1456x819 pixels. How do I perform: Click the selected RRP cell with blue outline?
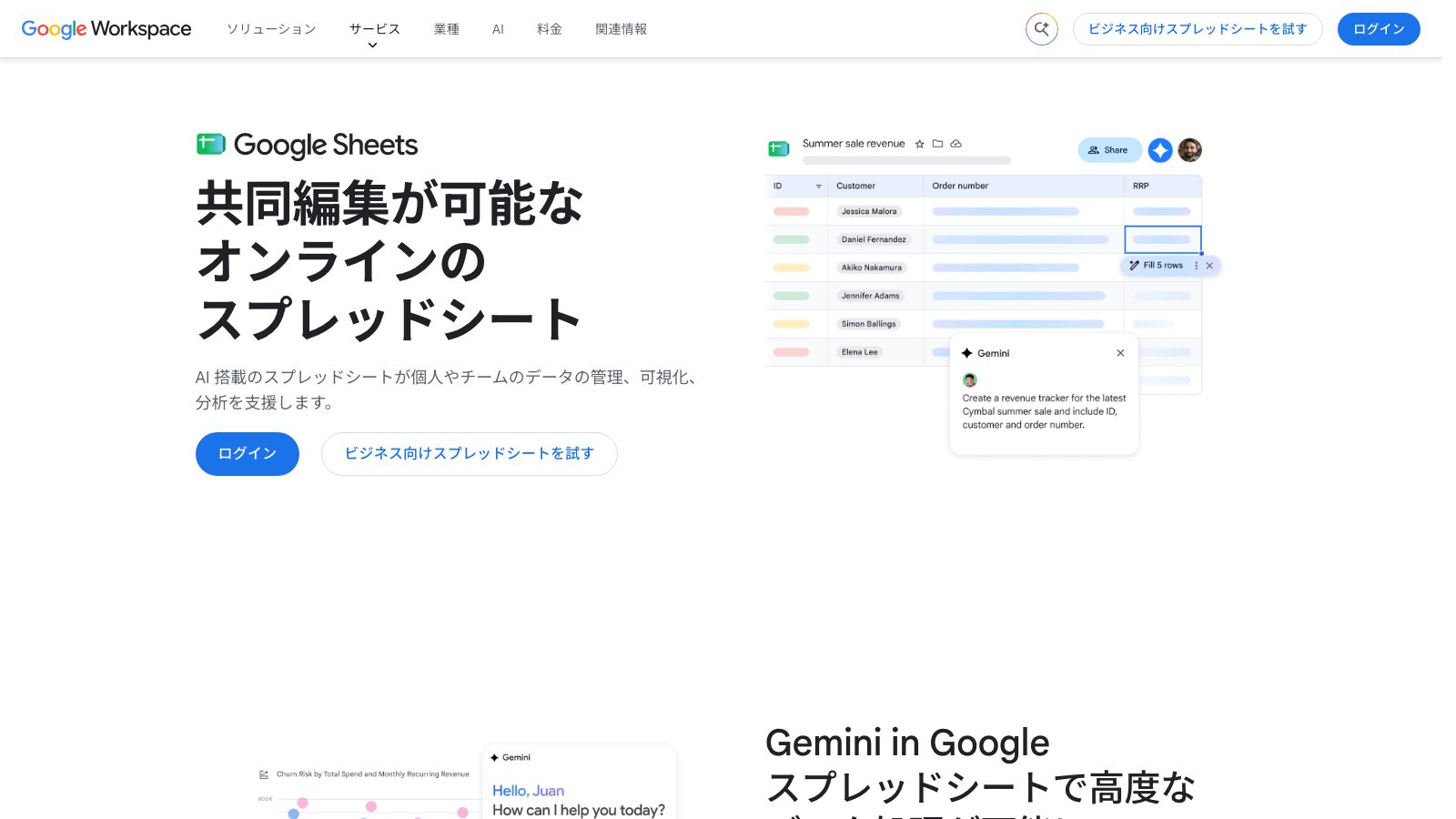[x=1163, y=239]
